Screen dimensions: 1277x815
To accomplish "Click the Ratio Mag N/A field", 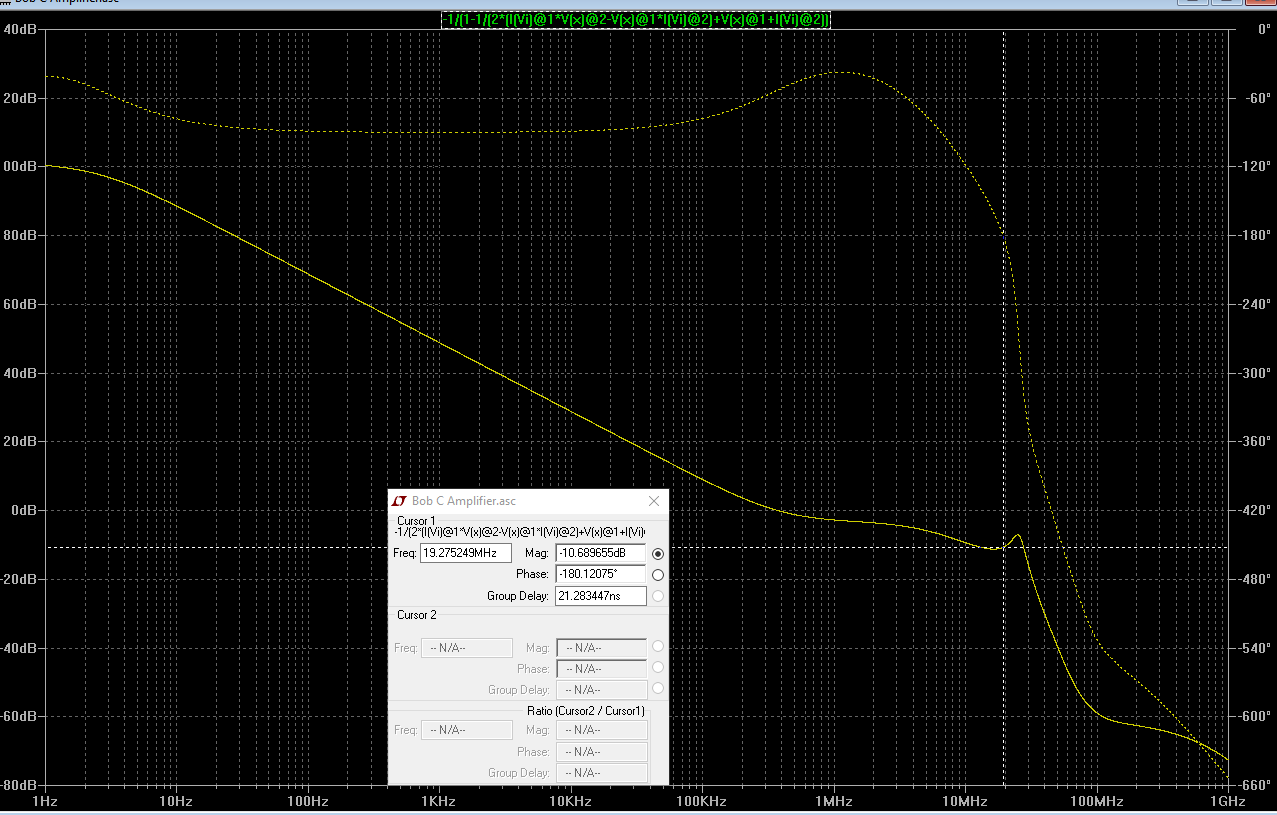I will point(601,730).
